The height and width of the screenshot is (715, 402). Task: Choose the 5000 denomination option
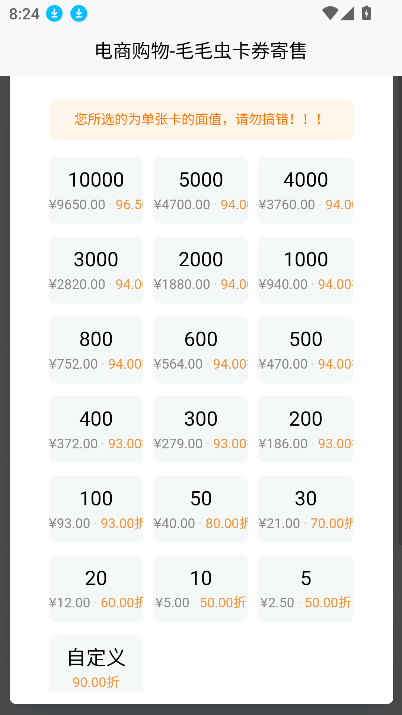pyautogui.click(x=201, y=191)
